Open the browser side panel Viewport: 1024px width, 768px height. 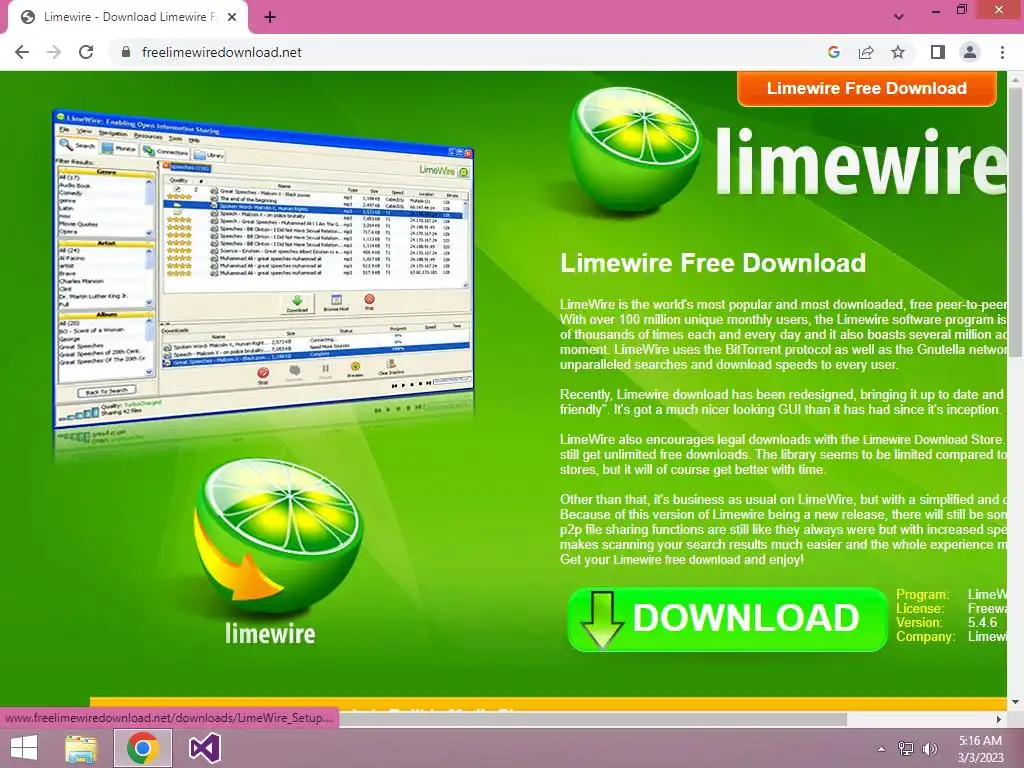[938, 52]
